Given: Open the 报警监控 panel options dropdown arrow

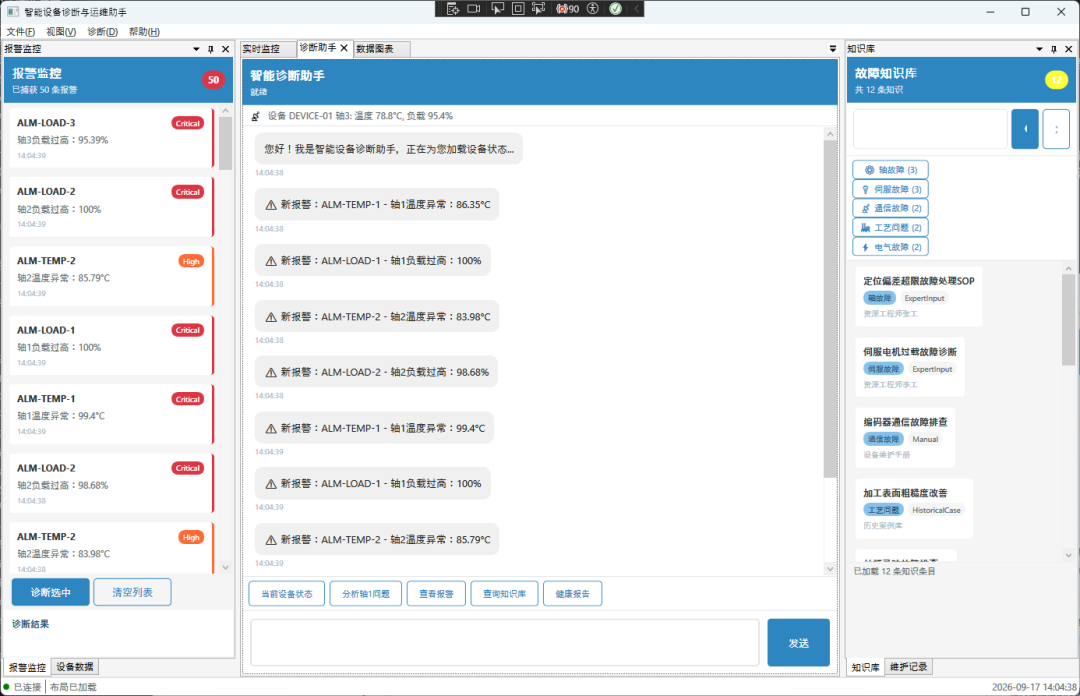Looking at the screenshot, I should (196, 49).
